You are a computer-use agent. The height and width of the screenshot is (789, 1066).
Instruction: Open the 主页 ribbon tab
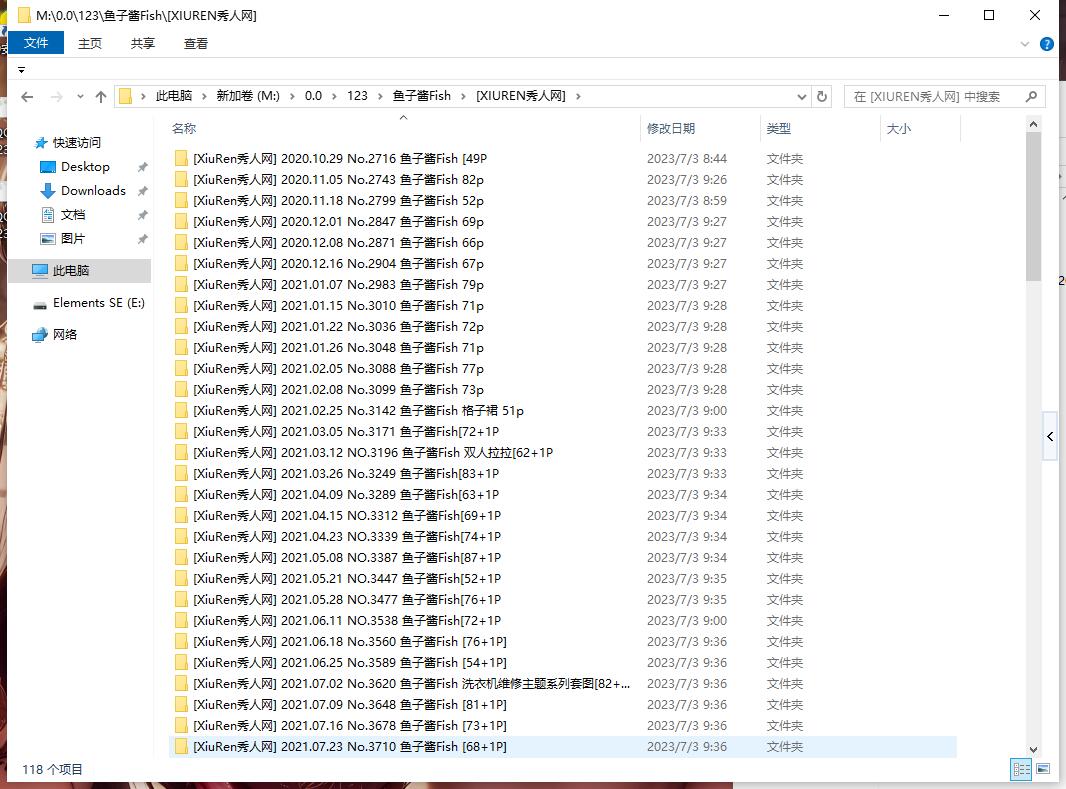(x=90, y=43)
